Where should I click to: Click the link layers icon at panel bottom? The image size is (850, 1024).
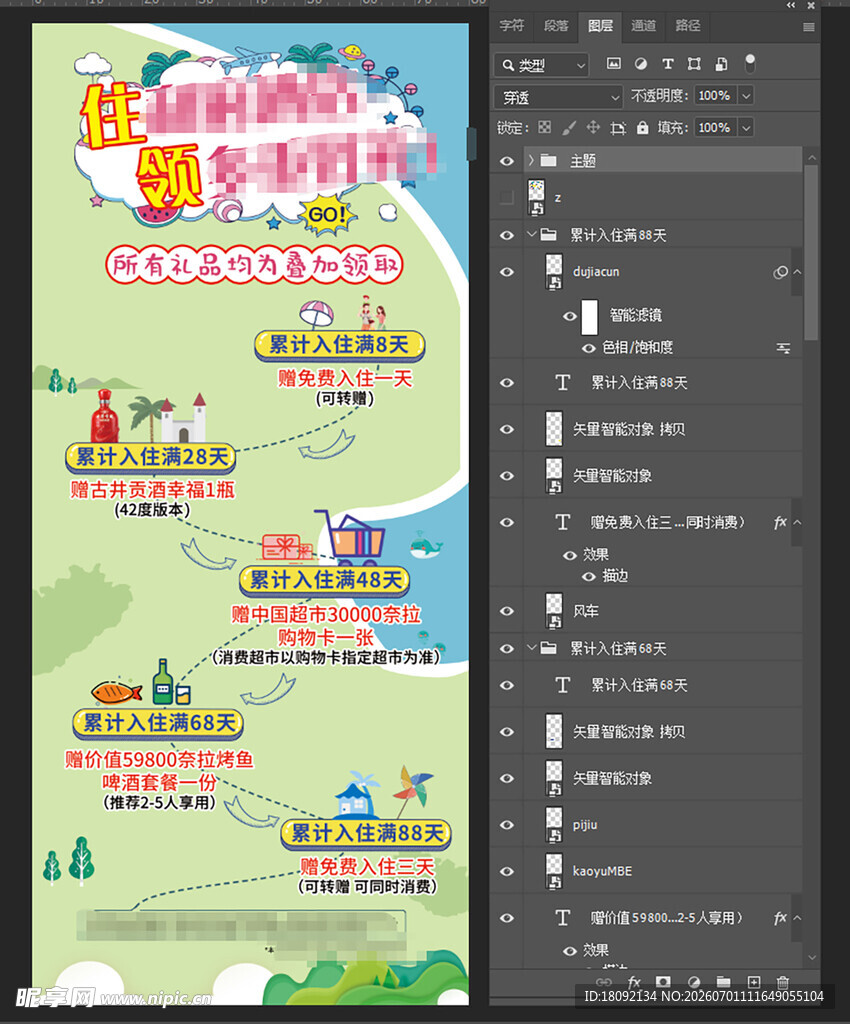tap(604, 982)
